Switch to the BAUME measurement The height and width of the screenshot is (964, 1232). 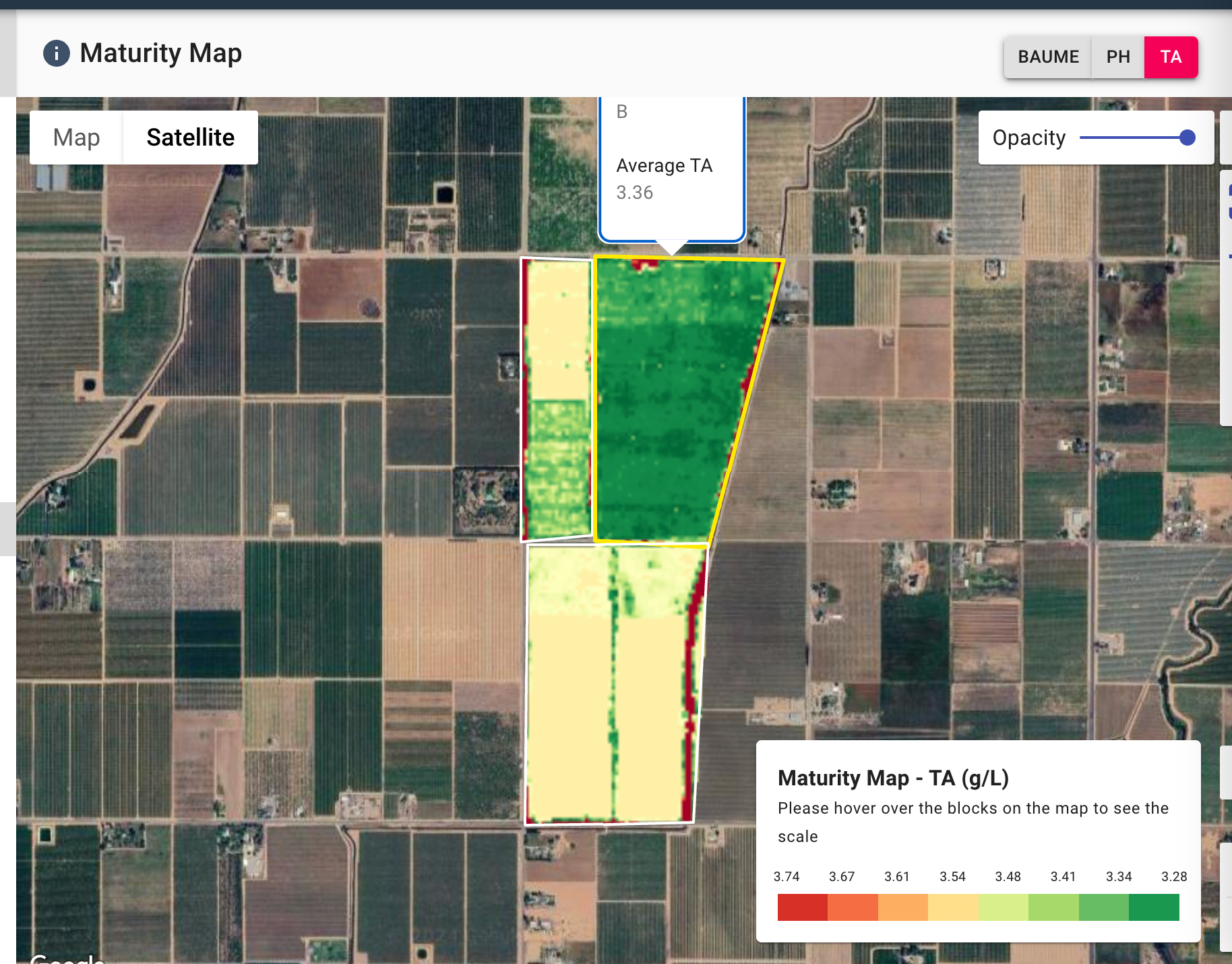click(1048, 57)
